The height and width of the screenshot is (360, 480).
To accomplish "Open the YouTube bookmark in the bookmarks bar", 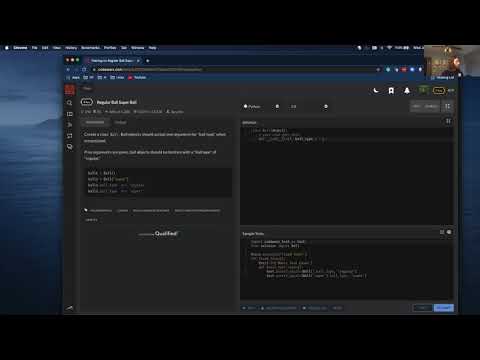I will 137,77.
